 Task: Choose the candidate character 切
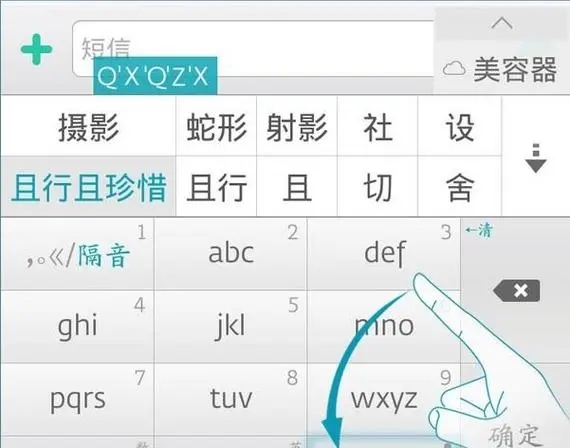click(378, 187)
